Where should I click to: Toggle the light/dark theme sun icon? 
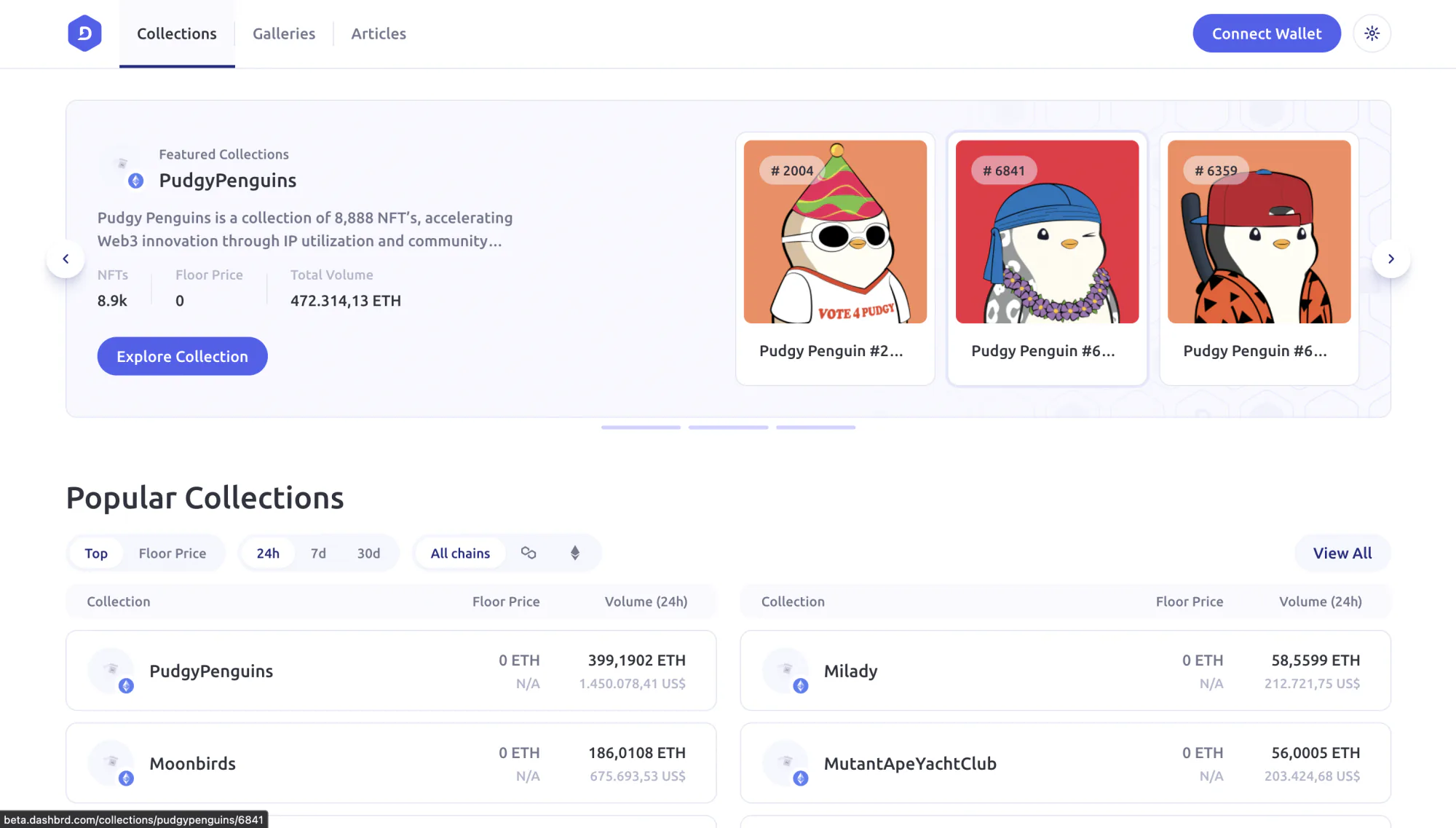[1372, 33]
